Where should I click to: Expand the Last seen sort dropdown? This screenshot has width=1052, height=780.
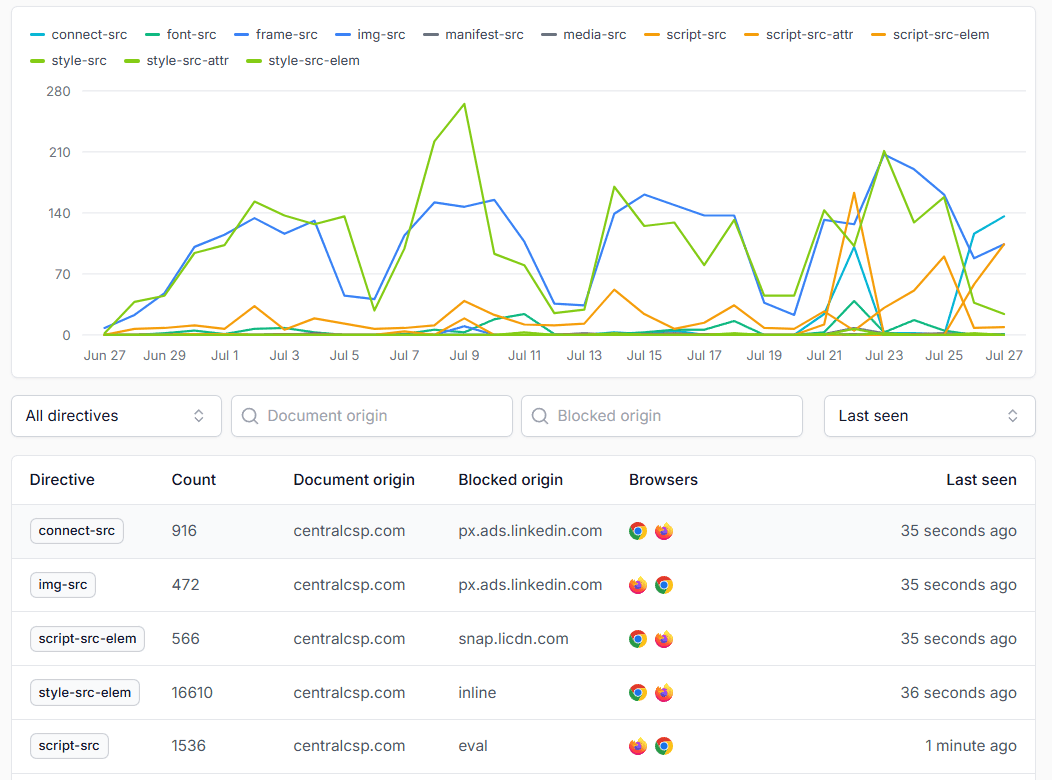929,416
